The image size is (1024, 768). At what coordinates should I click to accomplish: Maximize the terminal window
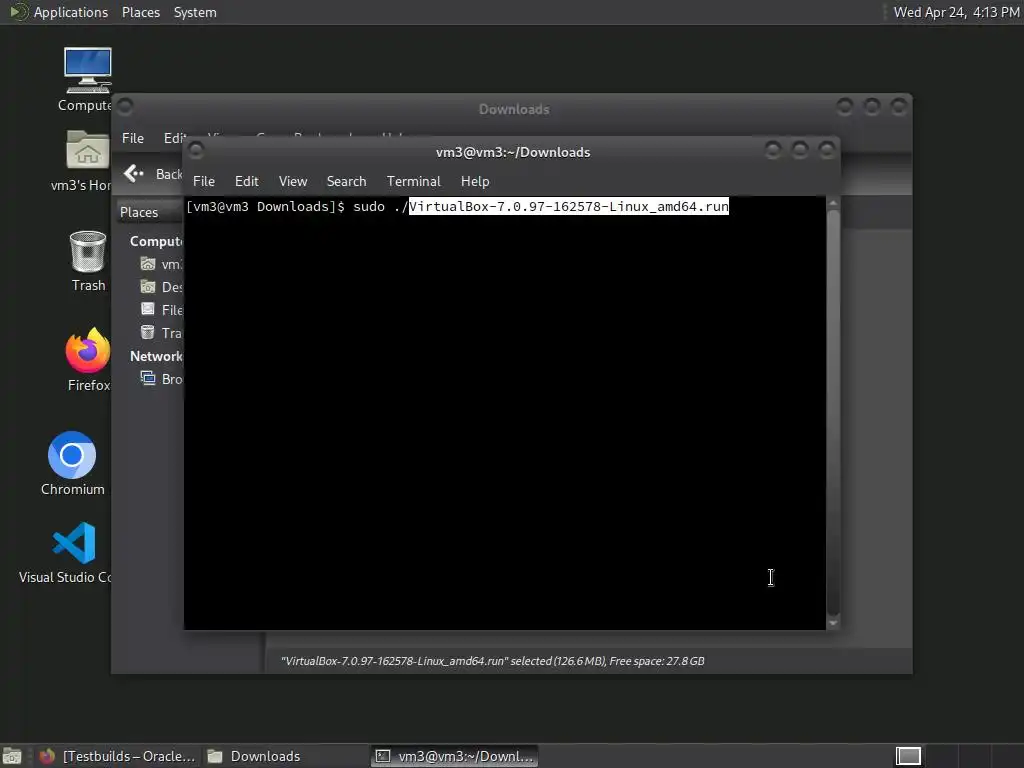pos(799,150)
